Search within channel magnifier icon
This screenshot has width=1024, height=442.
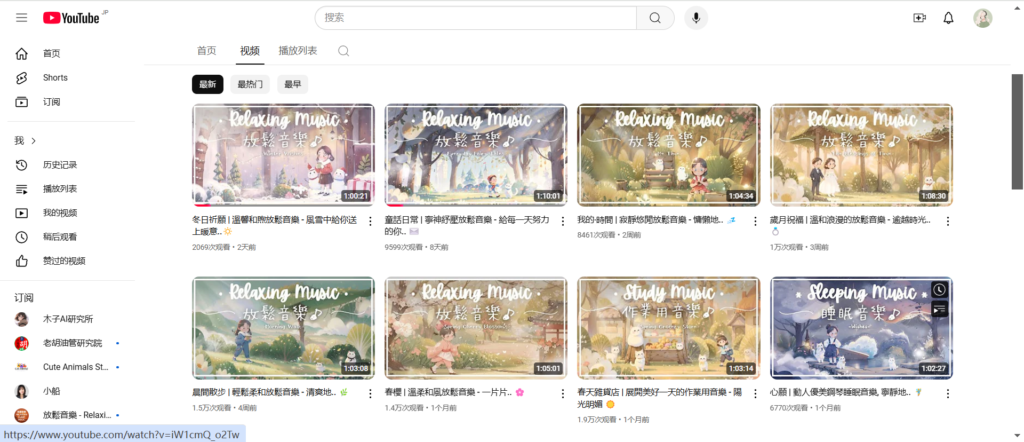(x=344, y=51)
